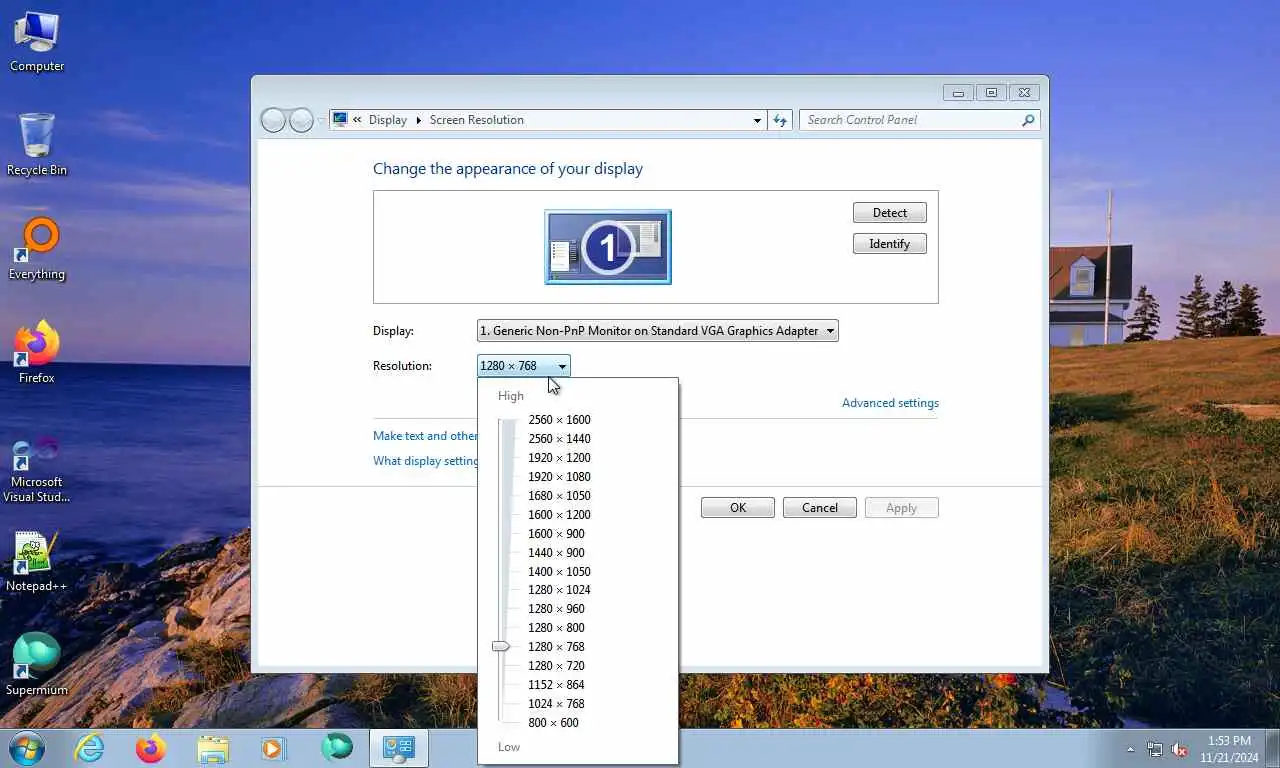Open Make text and other items link
This screenshot has height=768, width=1280.
[x=426, y=436]
